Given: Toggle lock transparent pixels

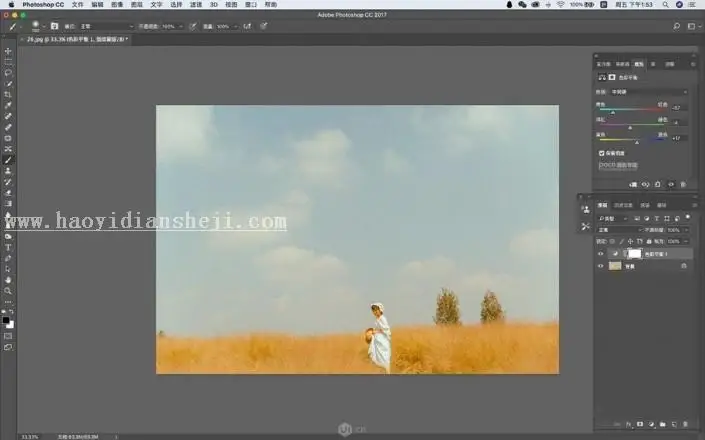Looking at the screenshot, I should point(612,241).
